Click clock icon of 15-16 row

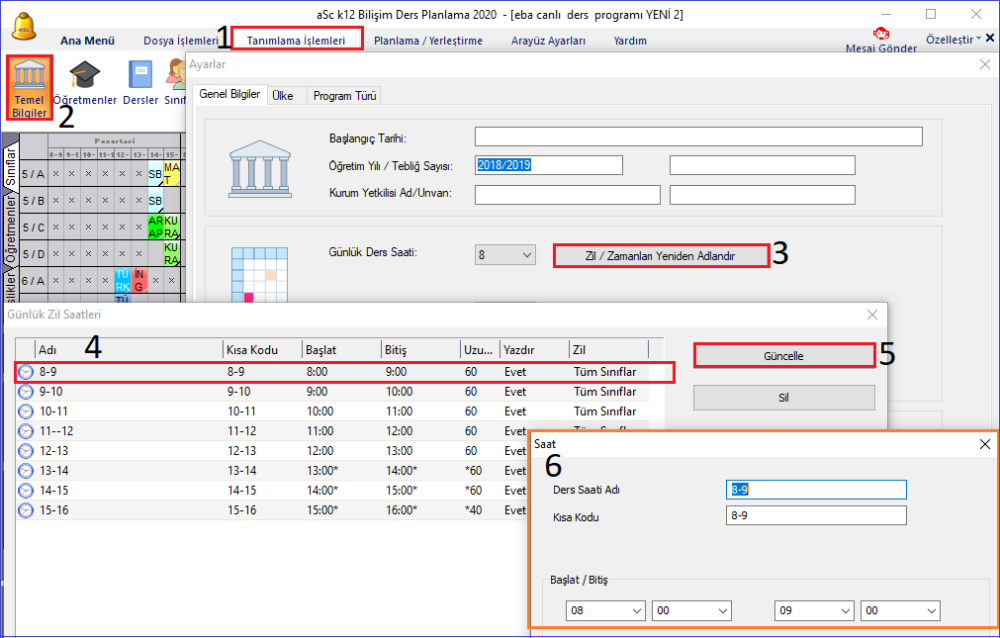pos(26,510)
